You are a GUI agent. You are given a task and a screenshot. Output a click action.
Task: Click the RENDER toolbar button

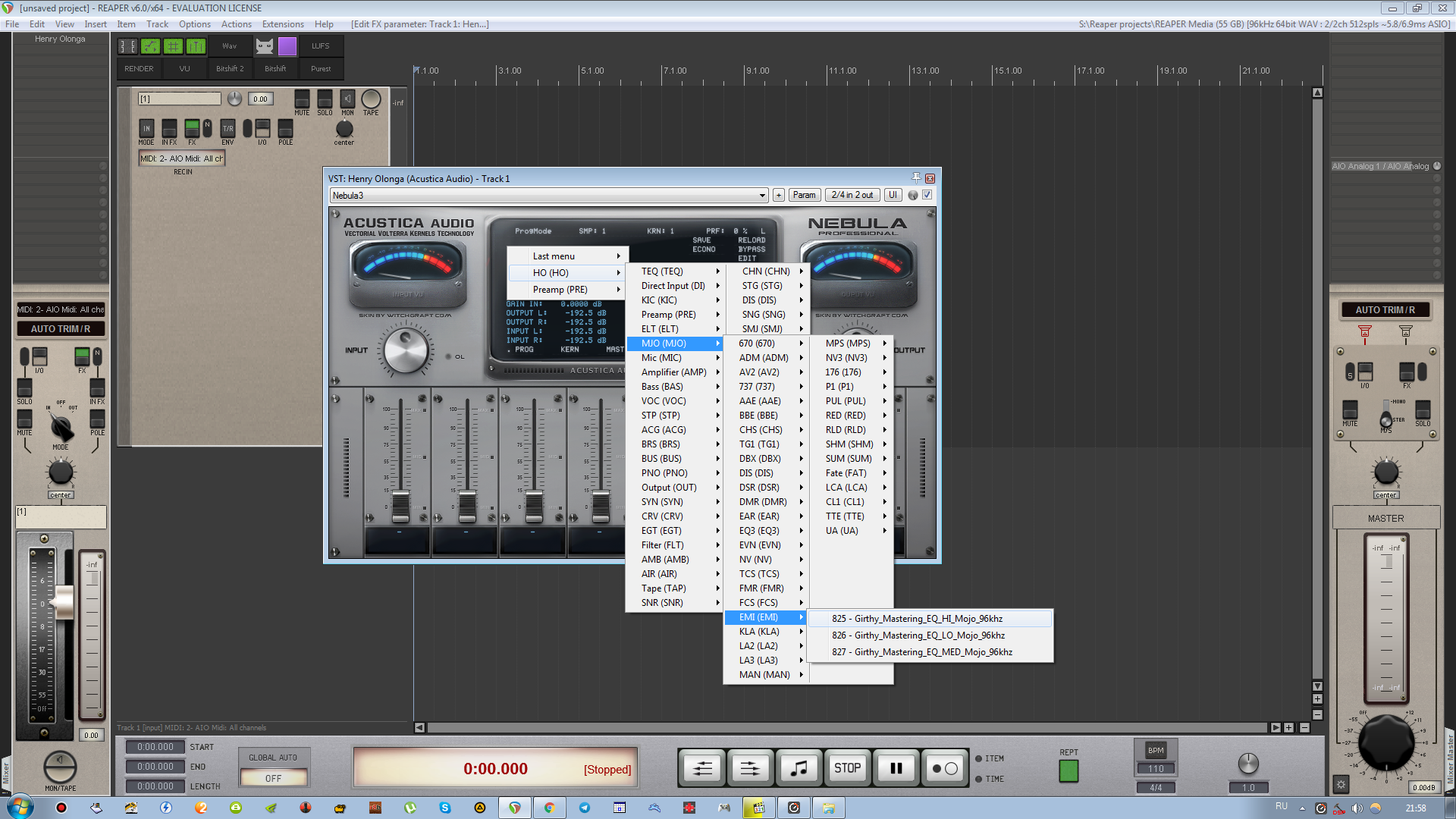pyautogui.click(x=139, y=69)
